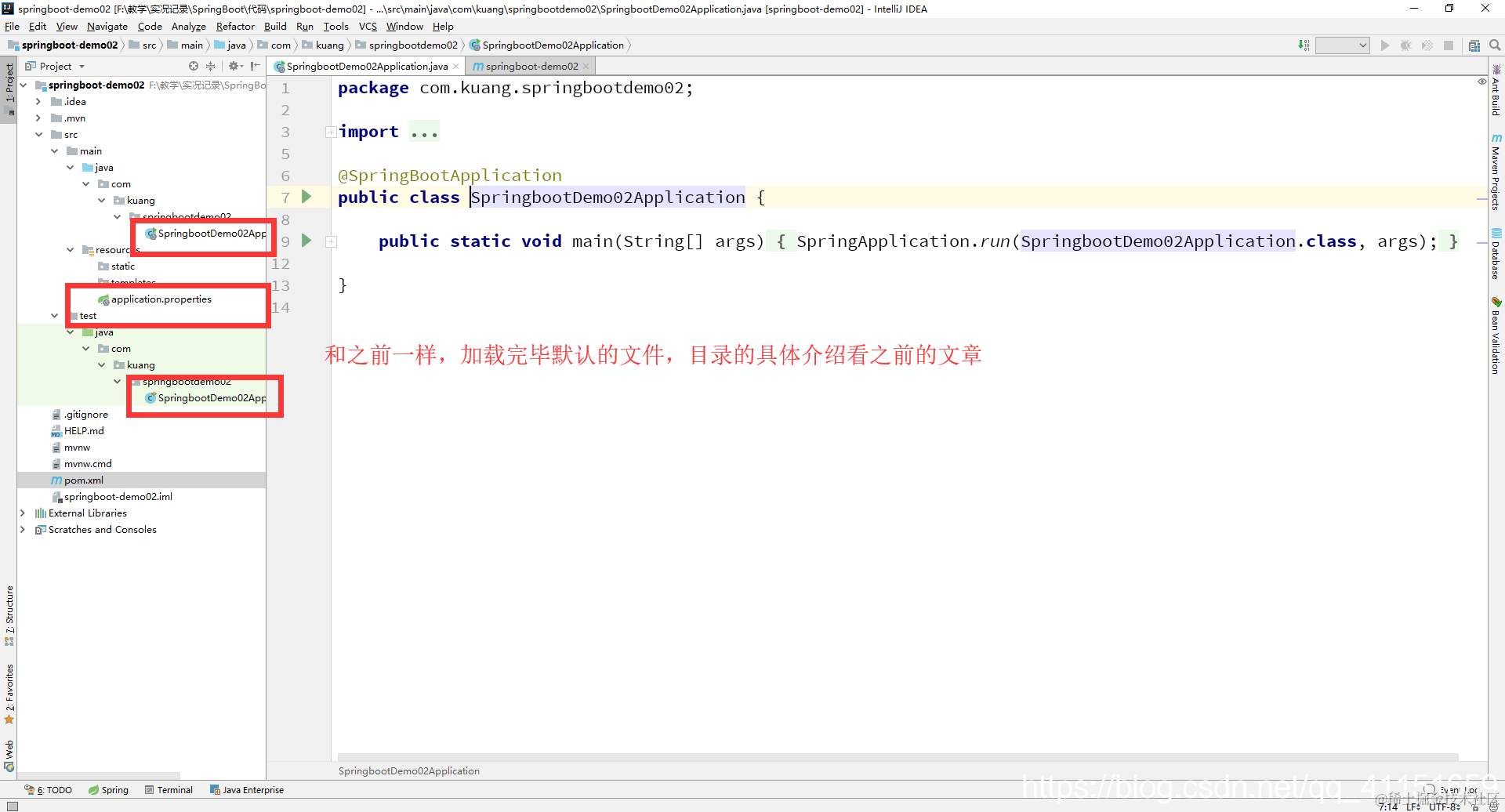1505x812 pixels.
Task: Click SpringbootDemo02Application editor footer breadcrumb
Action: [409, 770]
